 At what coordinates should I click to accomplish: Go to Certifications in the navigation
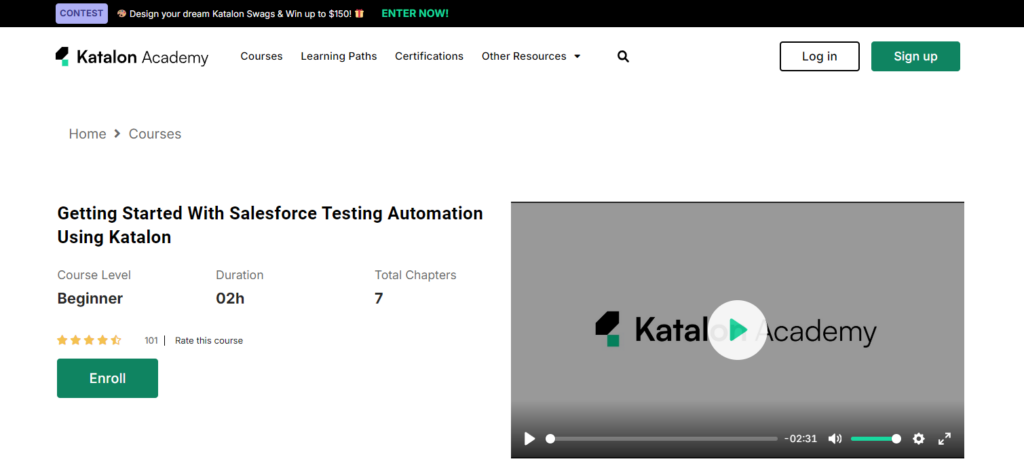click(x=429, y=56)
